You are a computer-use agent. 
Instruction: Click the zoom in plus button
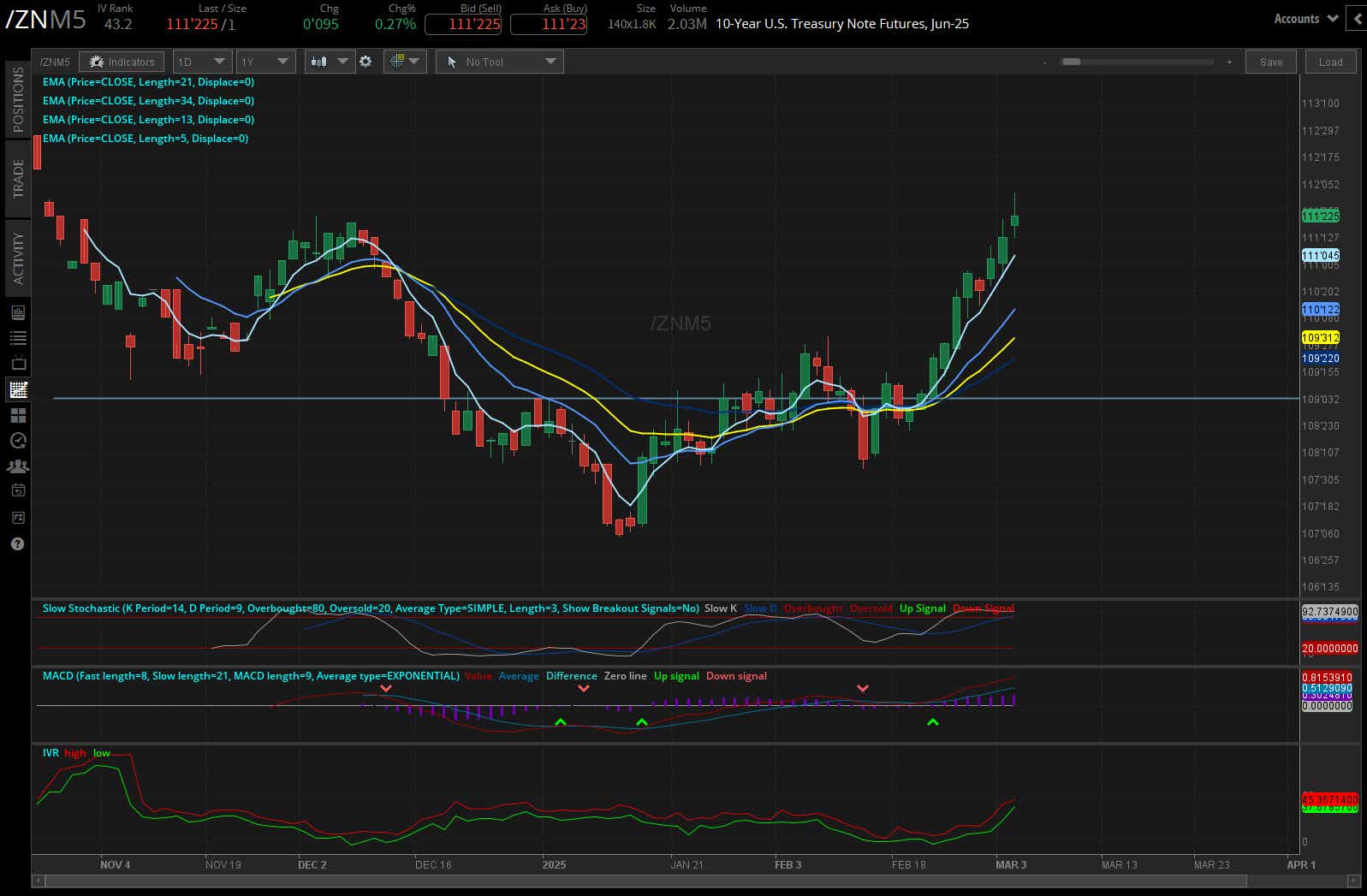point(1229,62)
